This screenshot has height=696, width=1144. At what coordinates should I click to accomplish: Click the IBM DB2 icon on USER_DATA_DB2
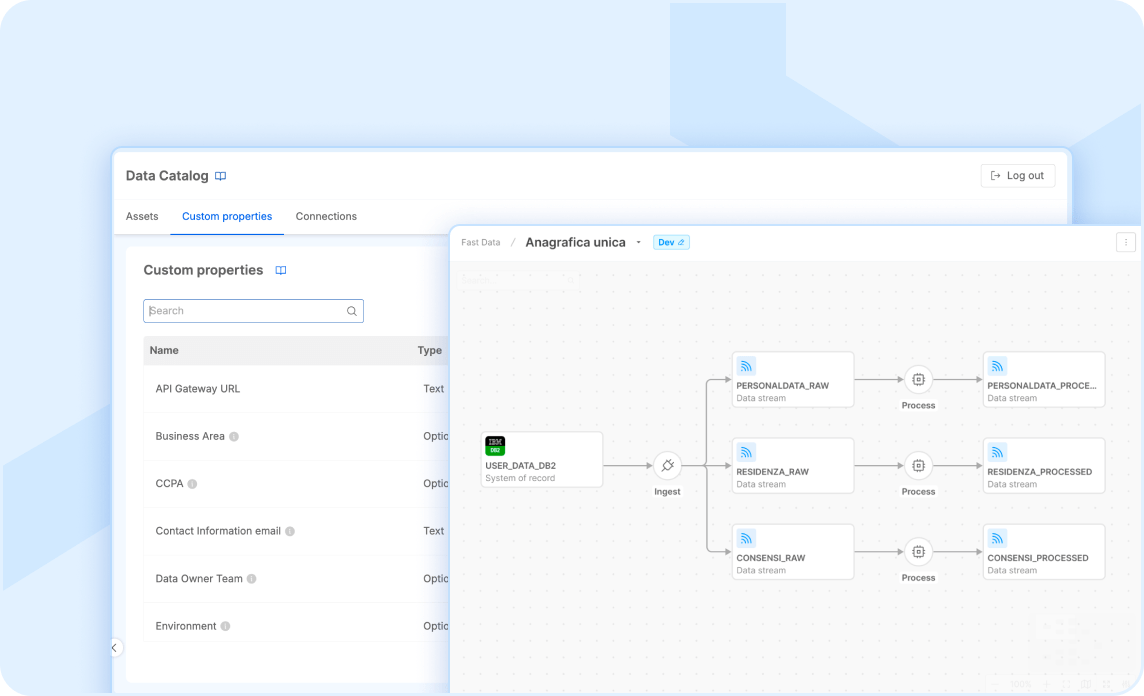click(495, 445)
